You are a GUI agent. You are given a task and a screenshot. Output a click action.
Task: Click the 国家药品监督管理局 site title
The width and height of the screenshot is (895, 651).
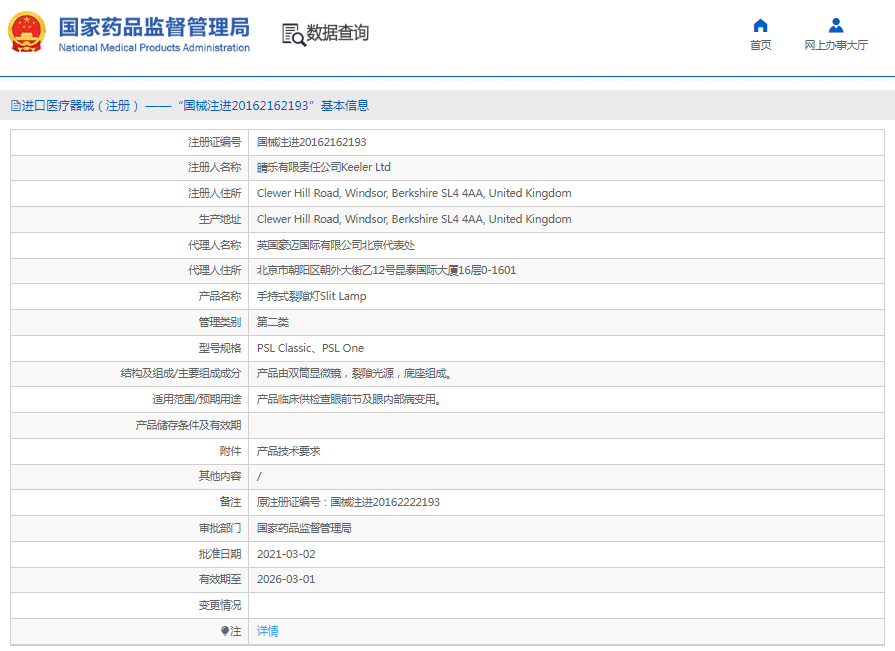point(154,26)
